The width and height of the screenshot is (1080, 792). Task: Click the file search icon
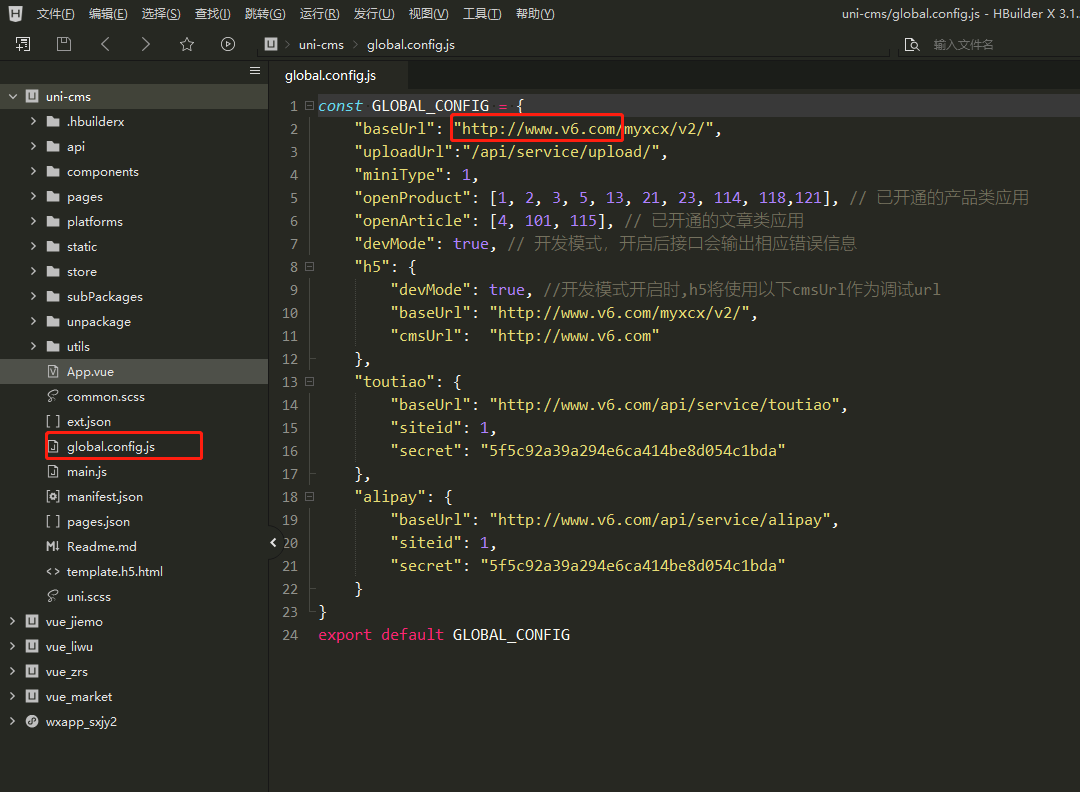[911, 45]
